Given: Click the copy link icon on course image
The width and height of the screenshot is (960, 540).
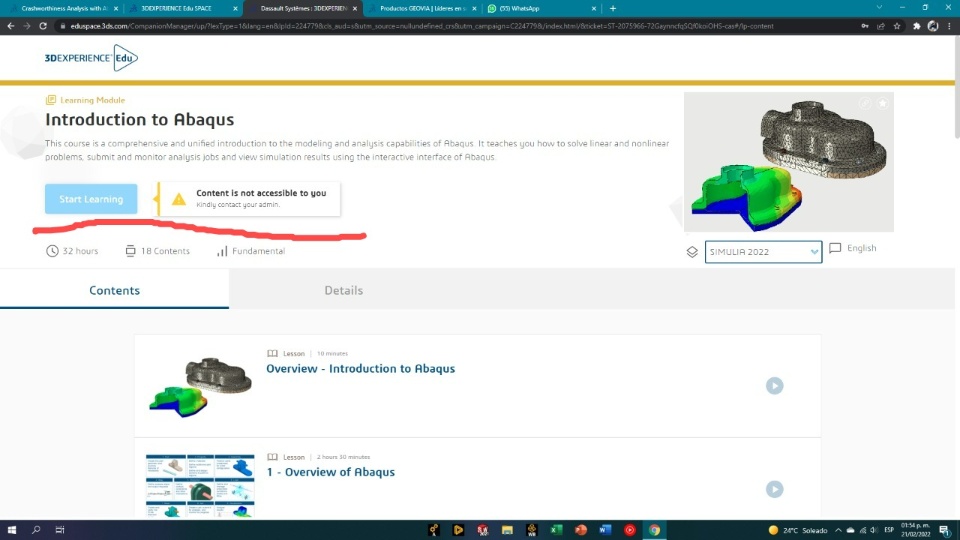Looking at the screenshot, I should coord(864,103).
